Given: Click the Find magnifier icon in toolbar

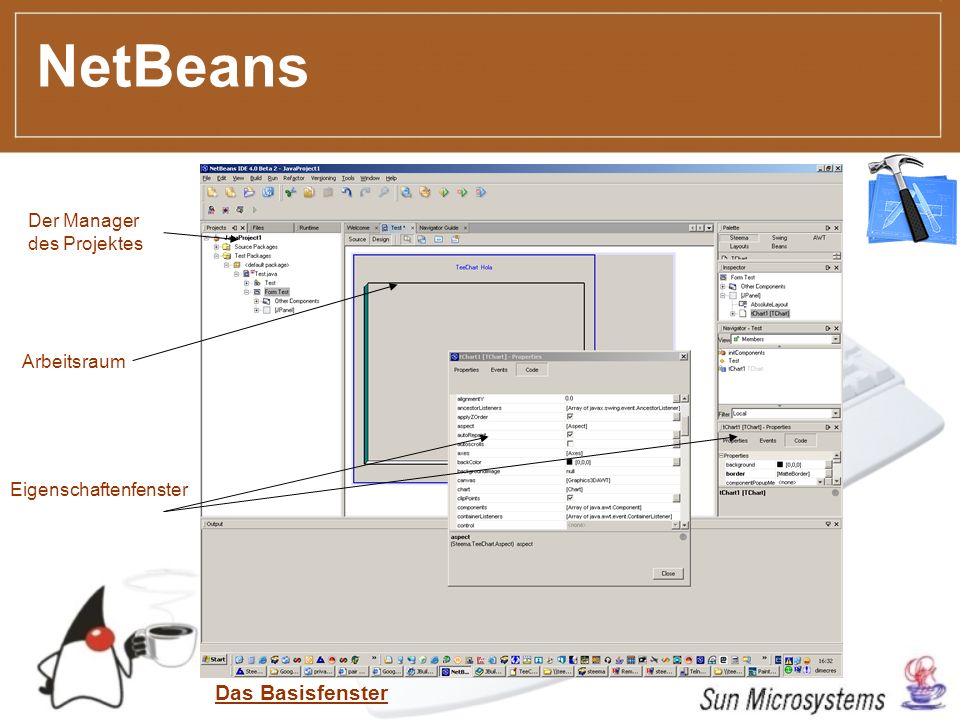Looking at the screenshot, I should pos(384,192).
